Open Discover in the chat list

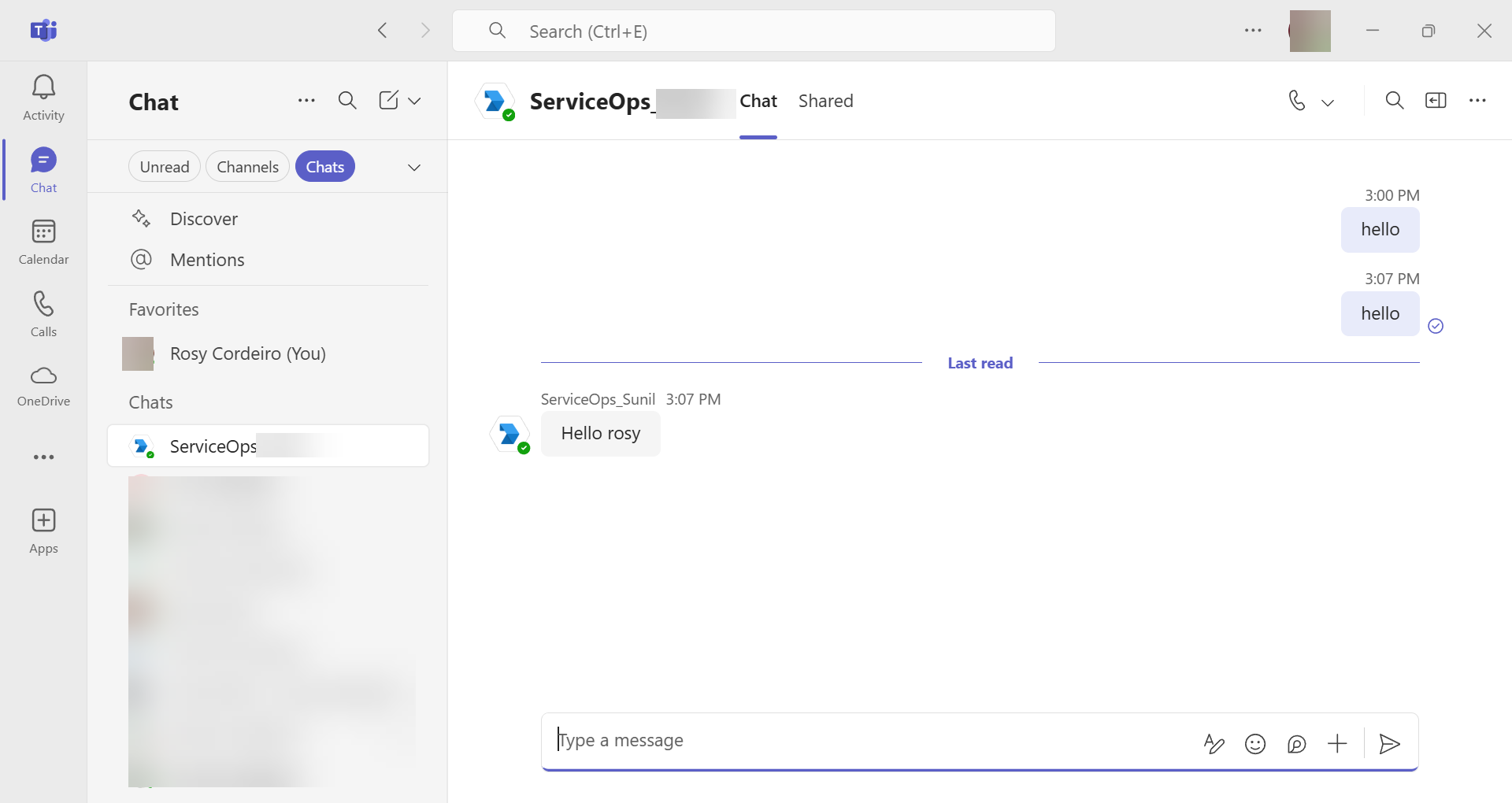pos(203,219)
